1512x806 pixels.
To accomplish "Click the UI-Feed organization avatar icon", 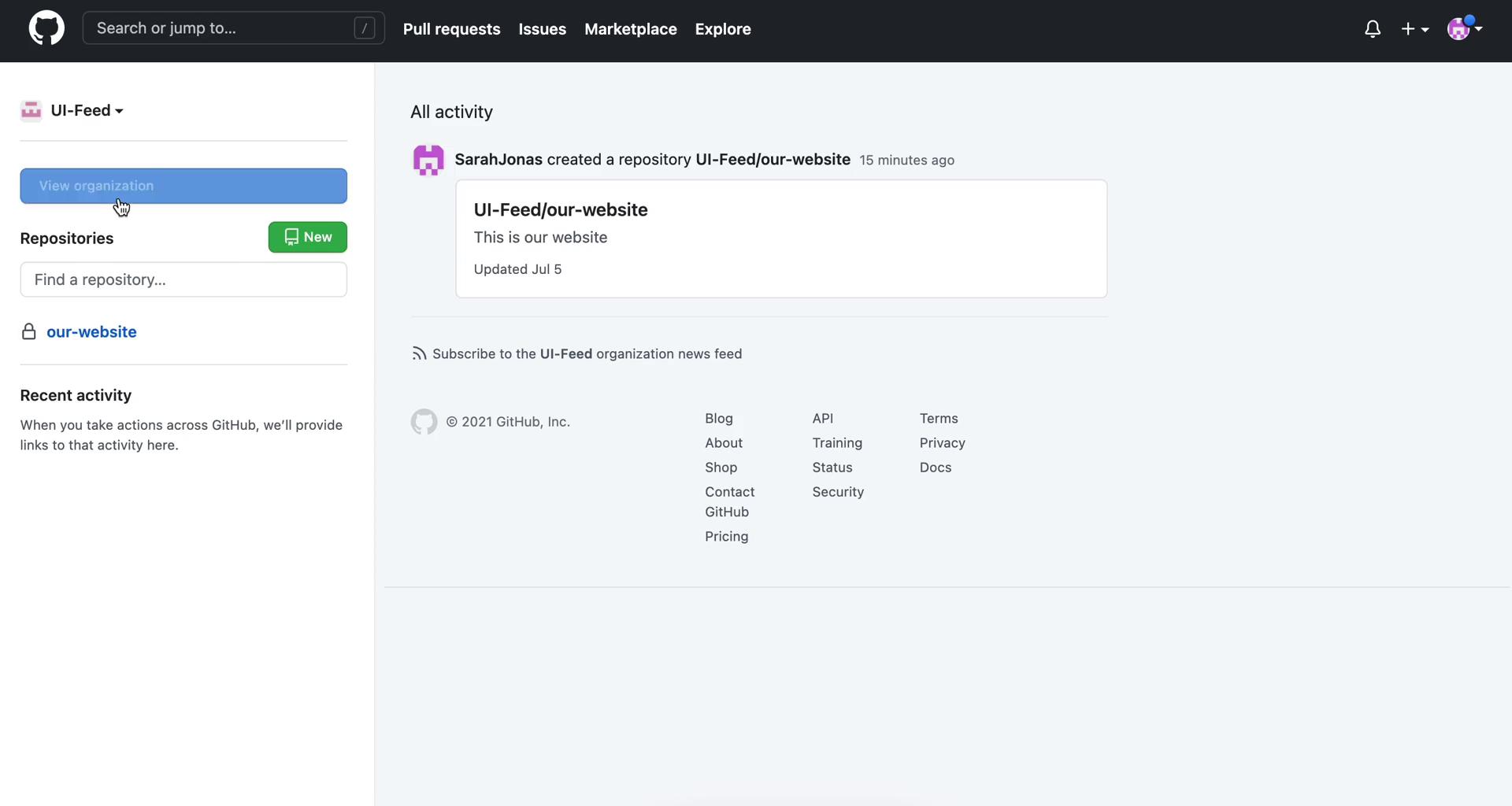I will coord(31,111).
